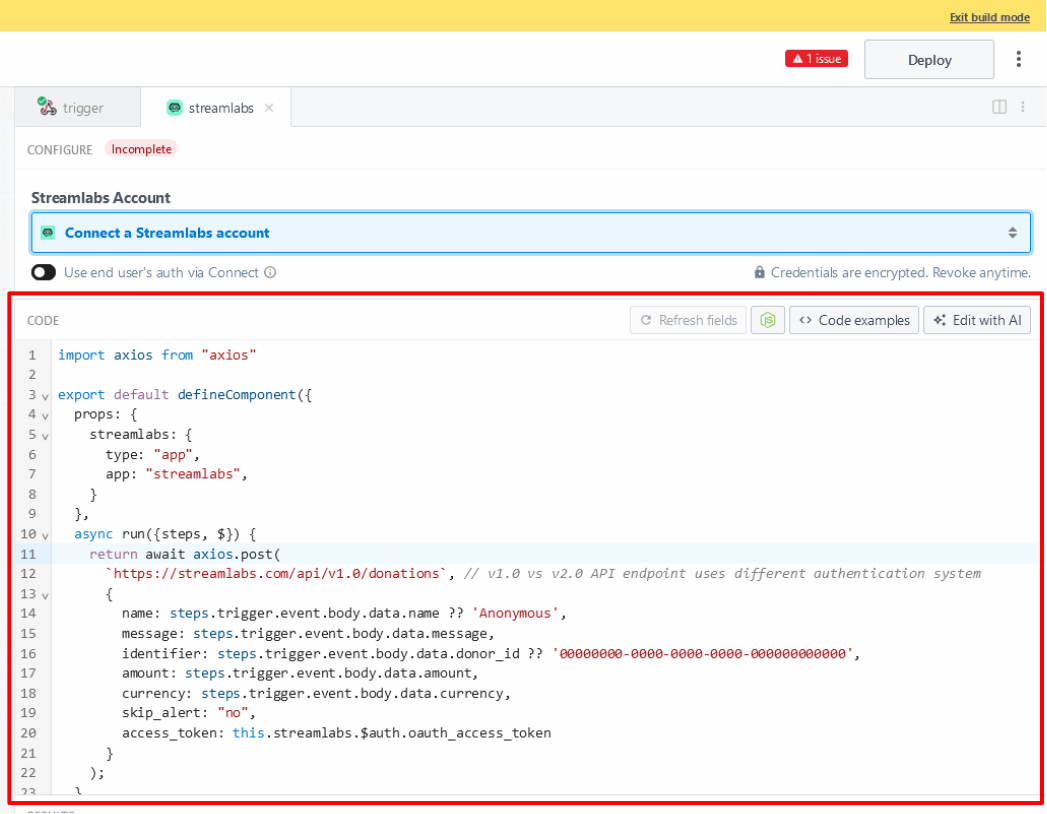Collapse the streamlabs fold at line 5
The height and width of the screenshot is (814, 1047).
(x=45, y=436)
